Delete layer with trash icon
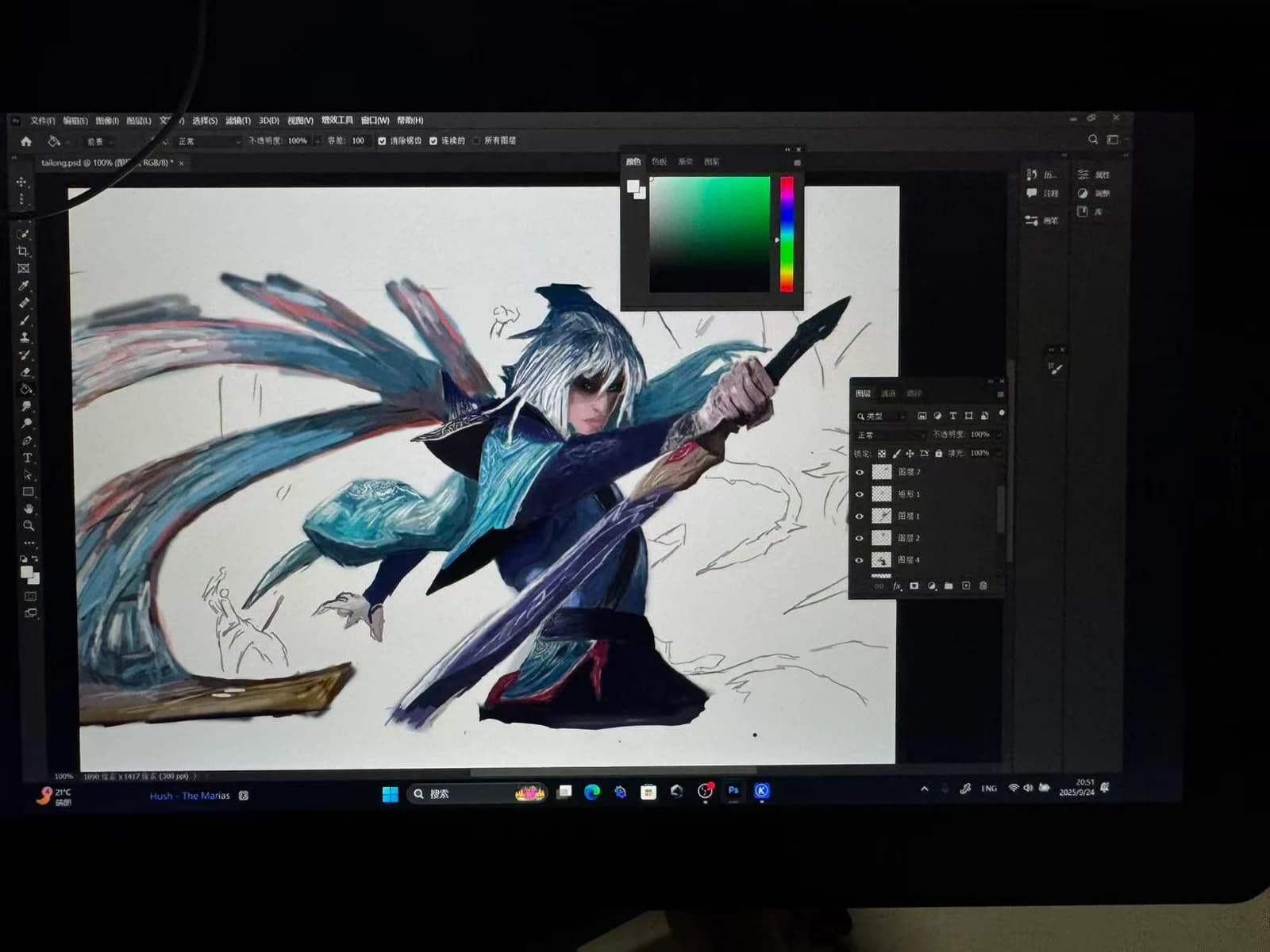1270x952 pixels. pyautogui.click(x=983, y=585)
